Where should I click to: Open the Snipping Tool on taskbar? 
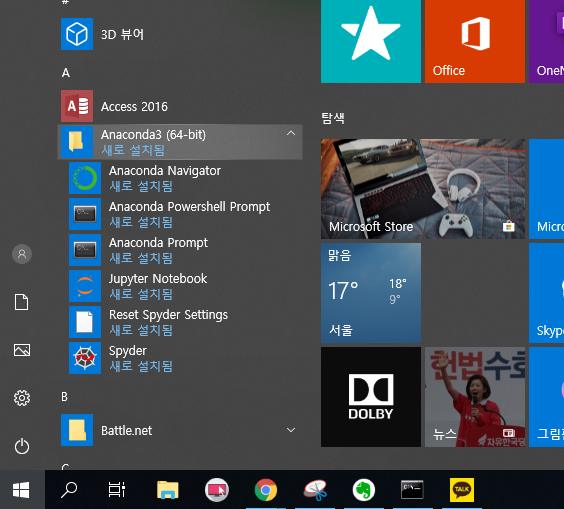(x=315, y=490)
